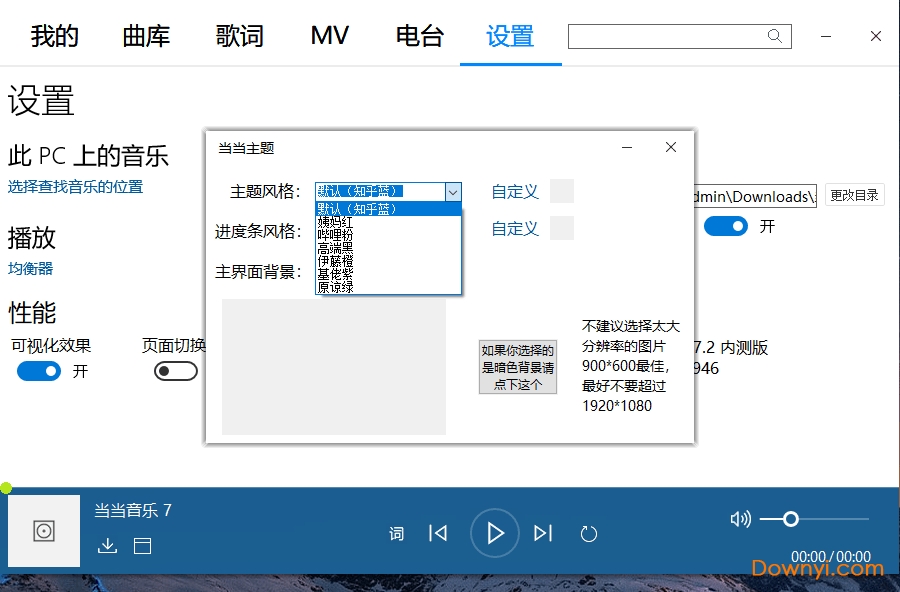The image size is (900, 592).
Task: Open 均衡器 equalizer link
Action: 31,268
